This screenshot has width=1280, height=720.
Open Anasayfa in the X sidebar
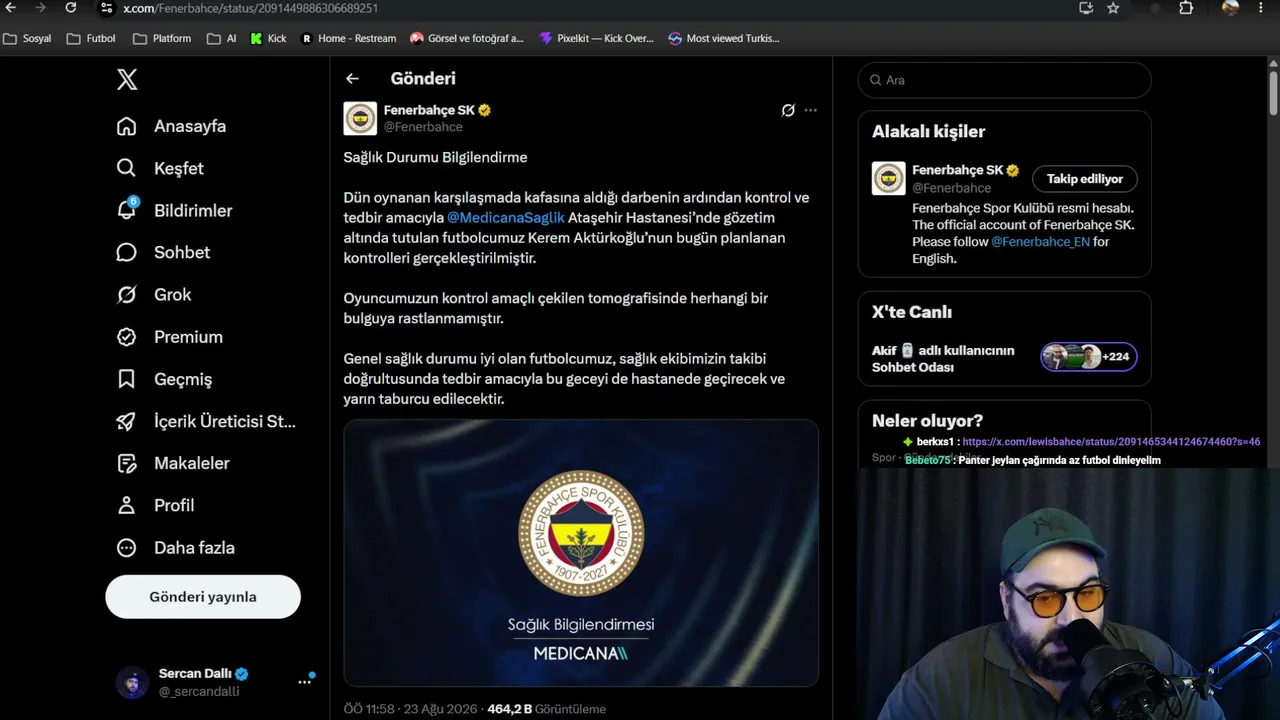tap(171, 126)
